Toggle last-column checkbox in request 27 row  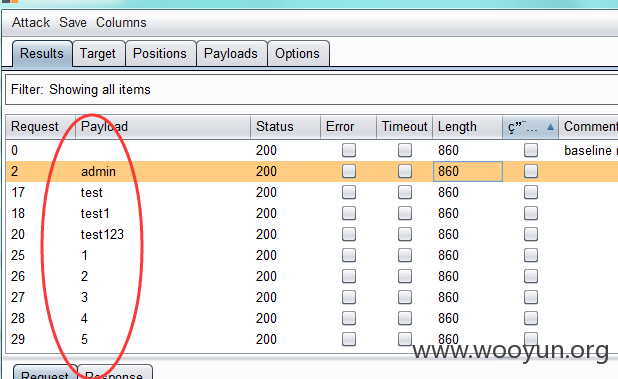point(531,297)
